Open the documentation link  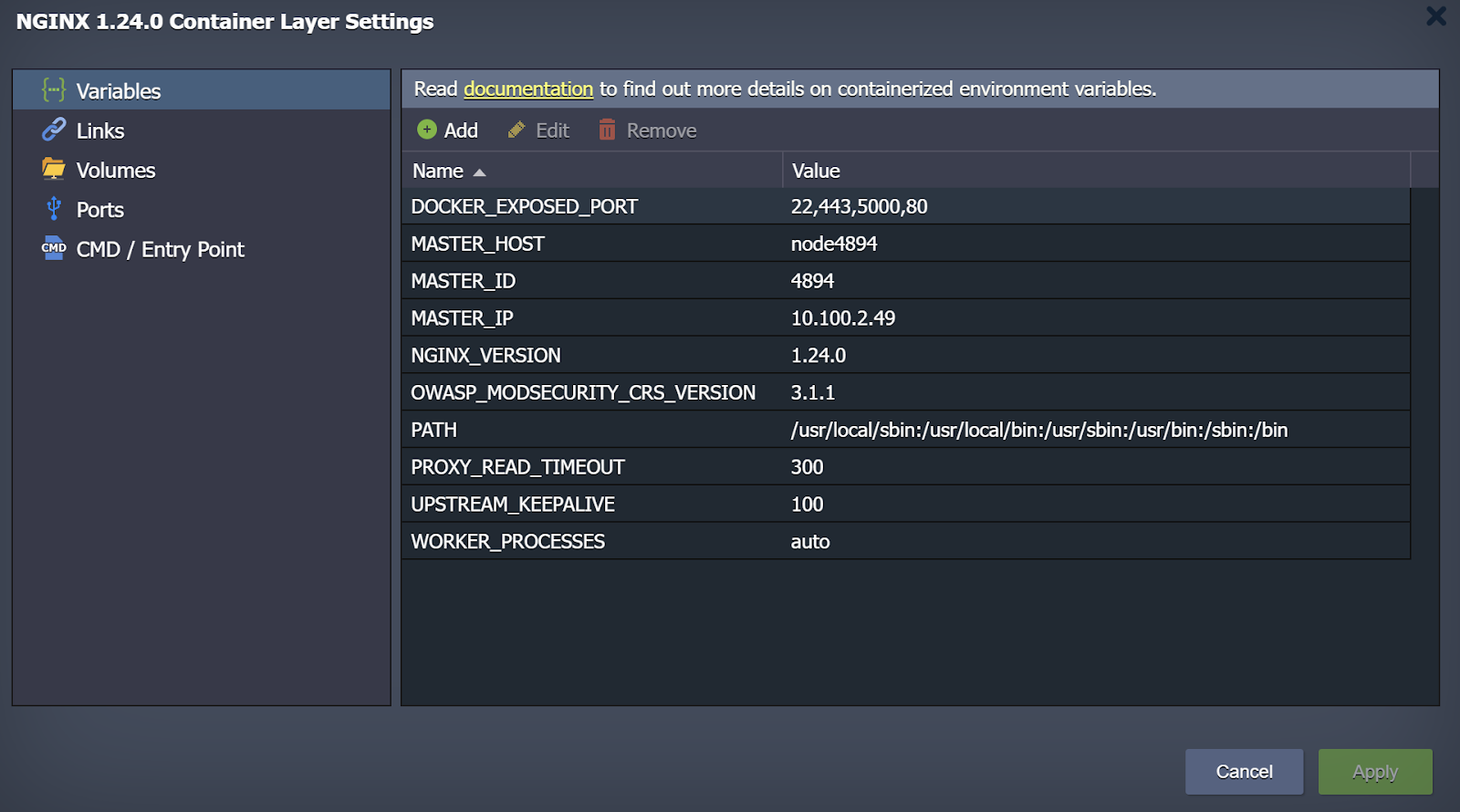coord(528,88)
